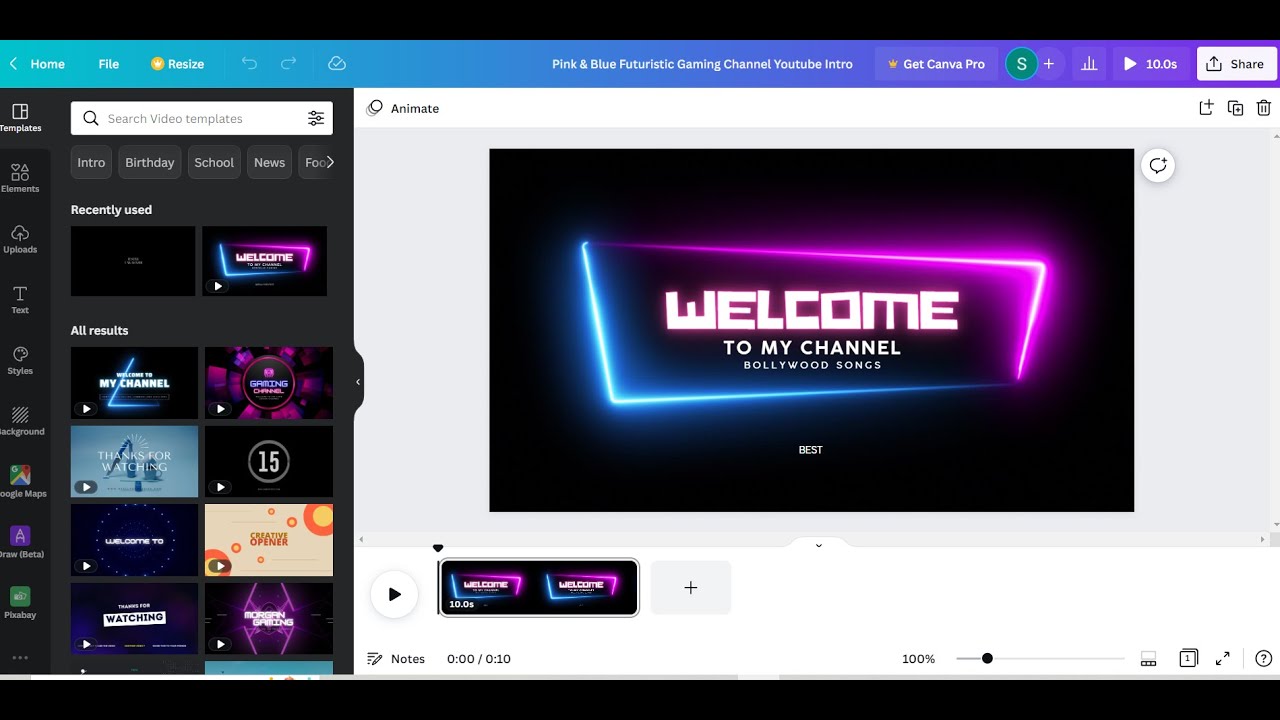Open the Styles sidebar panel

[20, 360]
